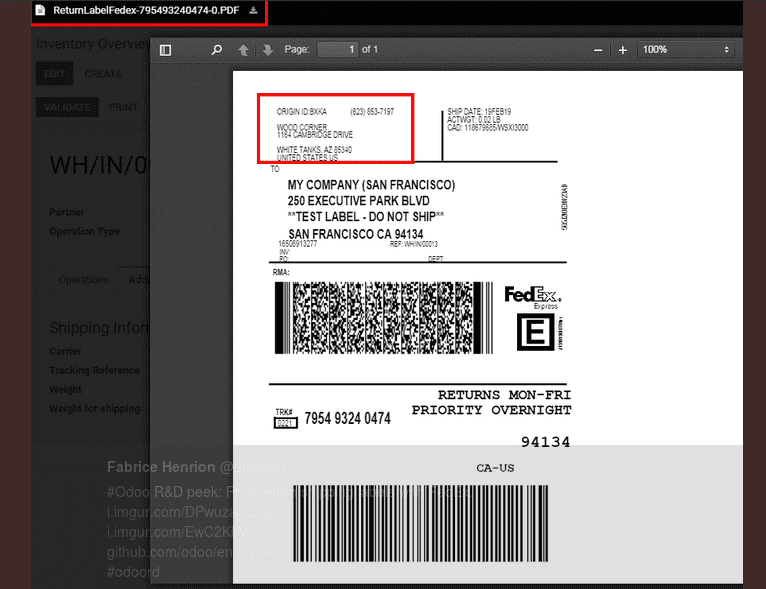Screen dimensions: 766x589
Task: Click the SAN FRANCISCO CA 94134 line
Action: [x=356, y=234]
